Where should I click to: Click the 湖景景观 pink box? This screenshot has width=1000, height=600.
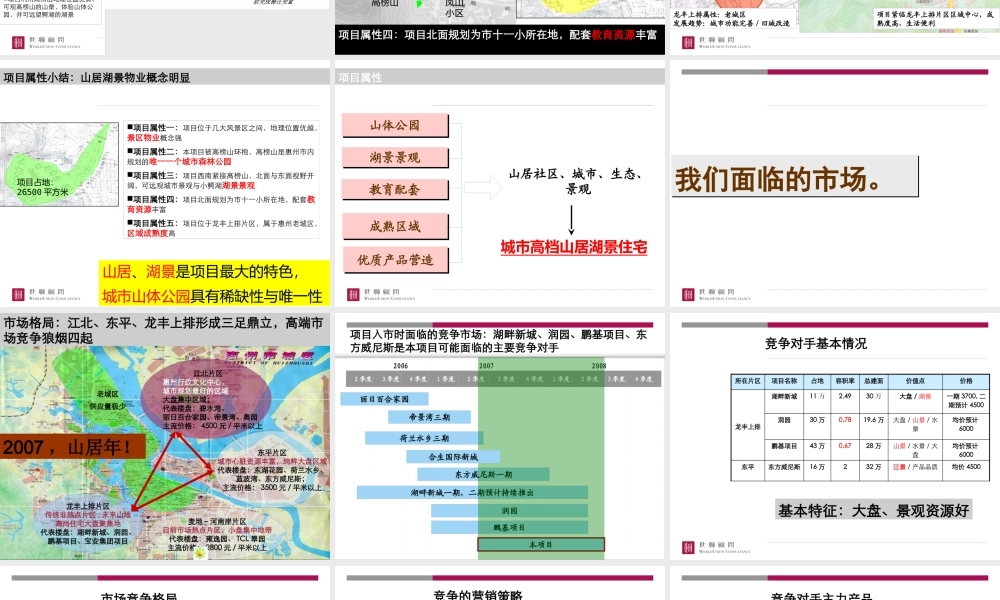click(395, 157)
